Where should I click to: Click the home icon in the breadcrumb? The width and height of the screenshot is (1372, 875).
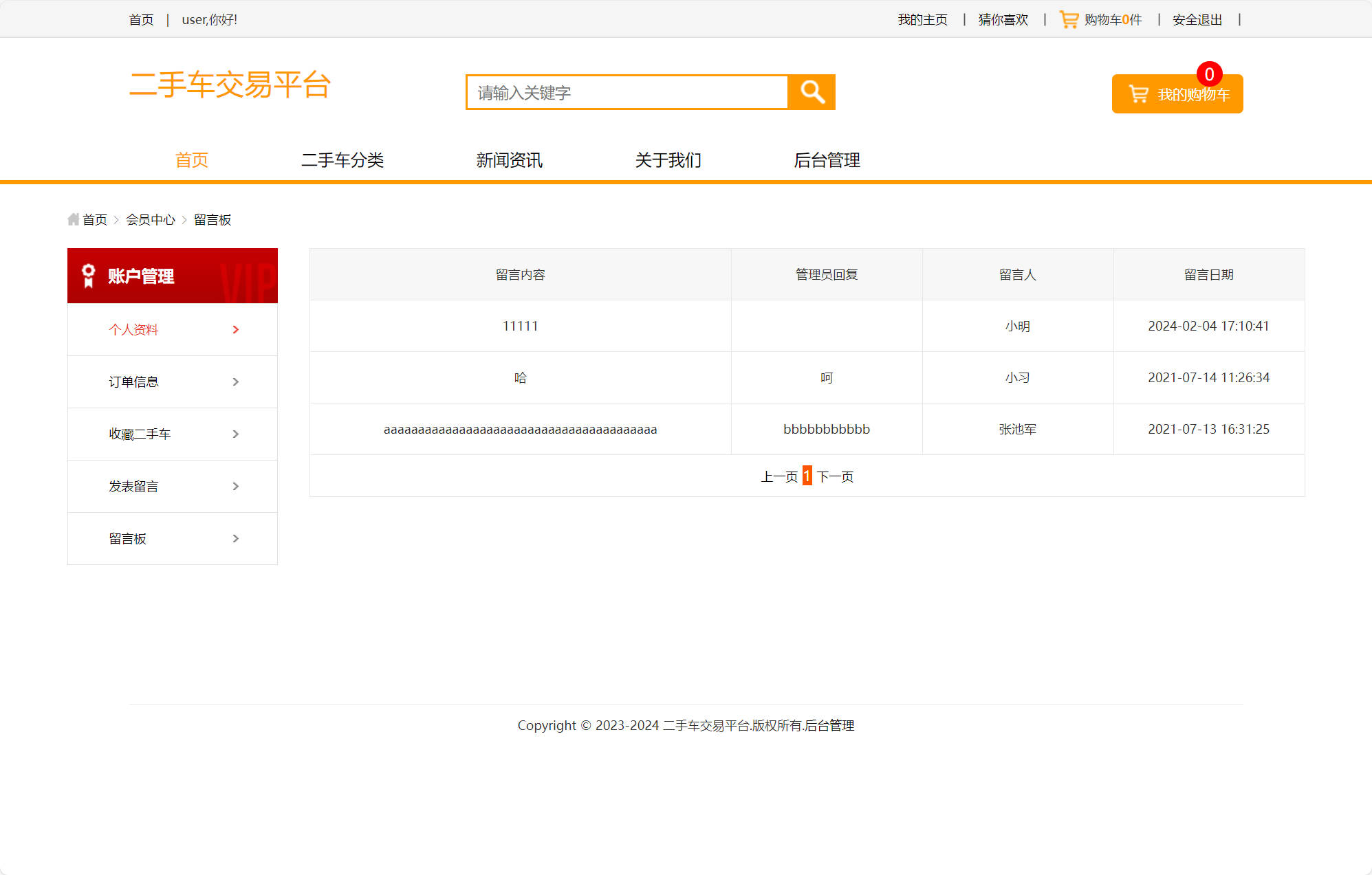74,219
